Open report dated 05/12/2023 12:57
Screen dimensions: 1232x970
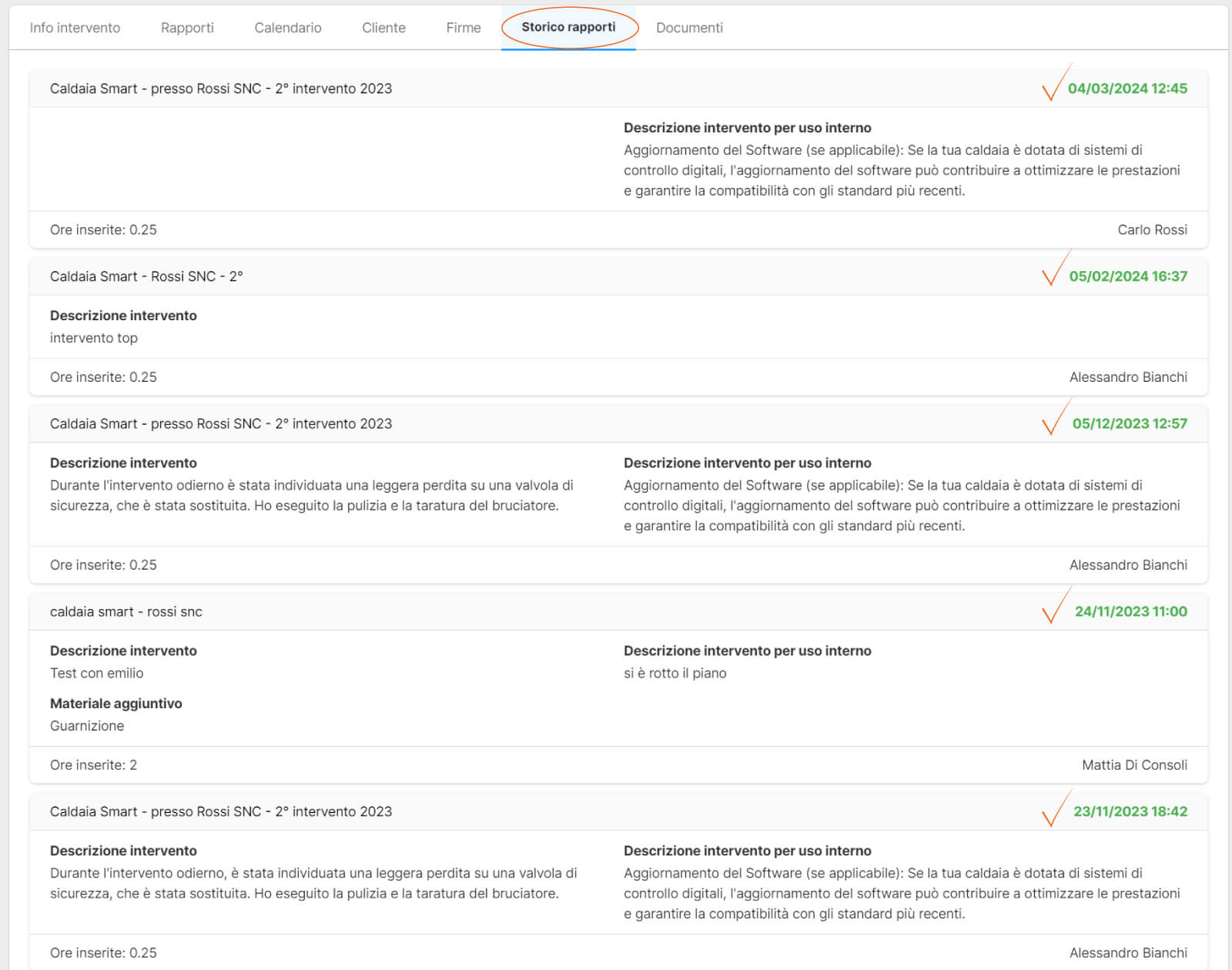pos(1129,423)
